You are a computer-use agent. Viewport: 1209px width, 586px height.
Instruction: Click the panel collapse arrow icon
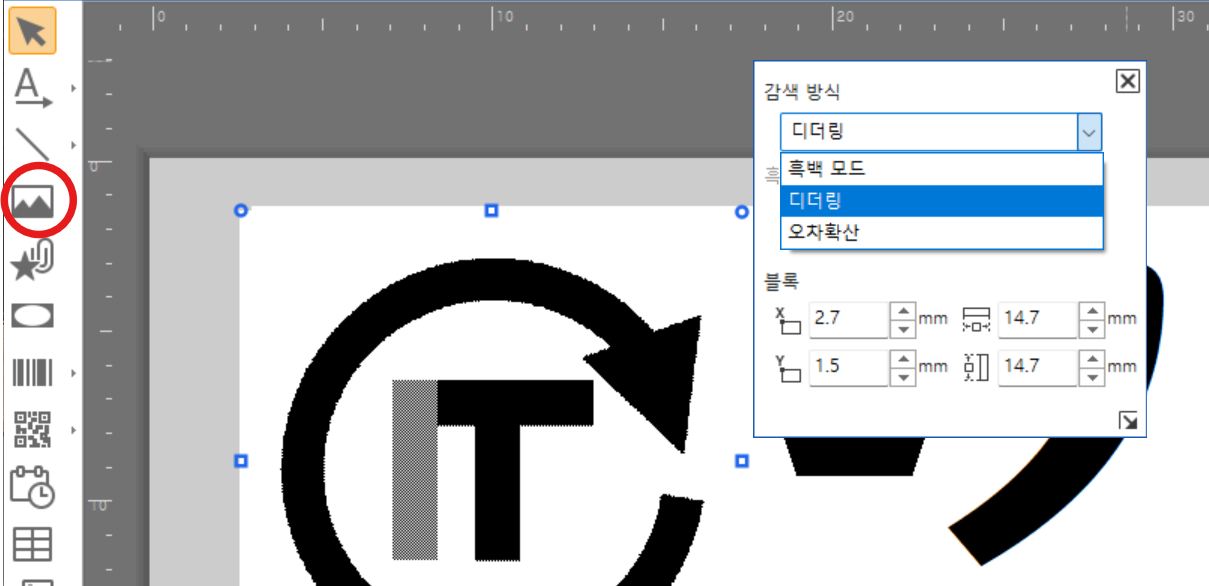(x=1129, y=422)
